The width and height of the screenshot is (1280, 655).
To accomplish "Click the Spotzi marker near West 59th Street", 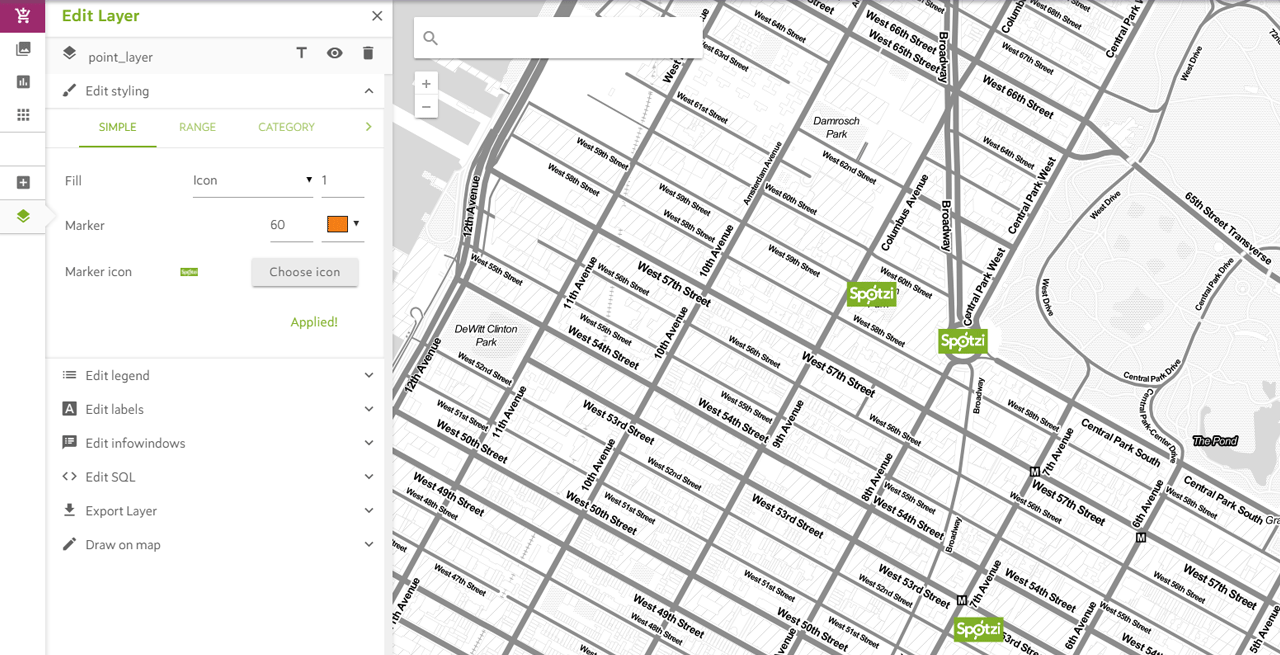I will [x=871, y=294].
